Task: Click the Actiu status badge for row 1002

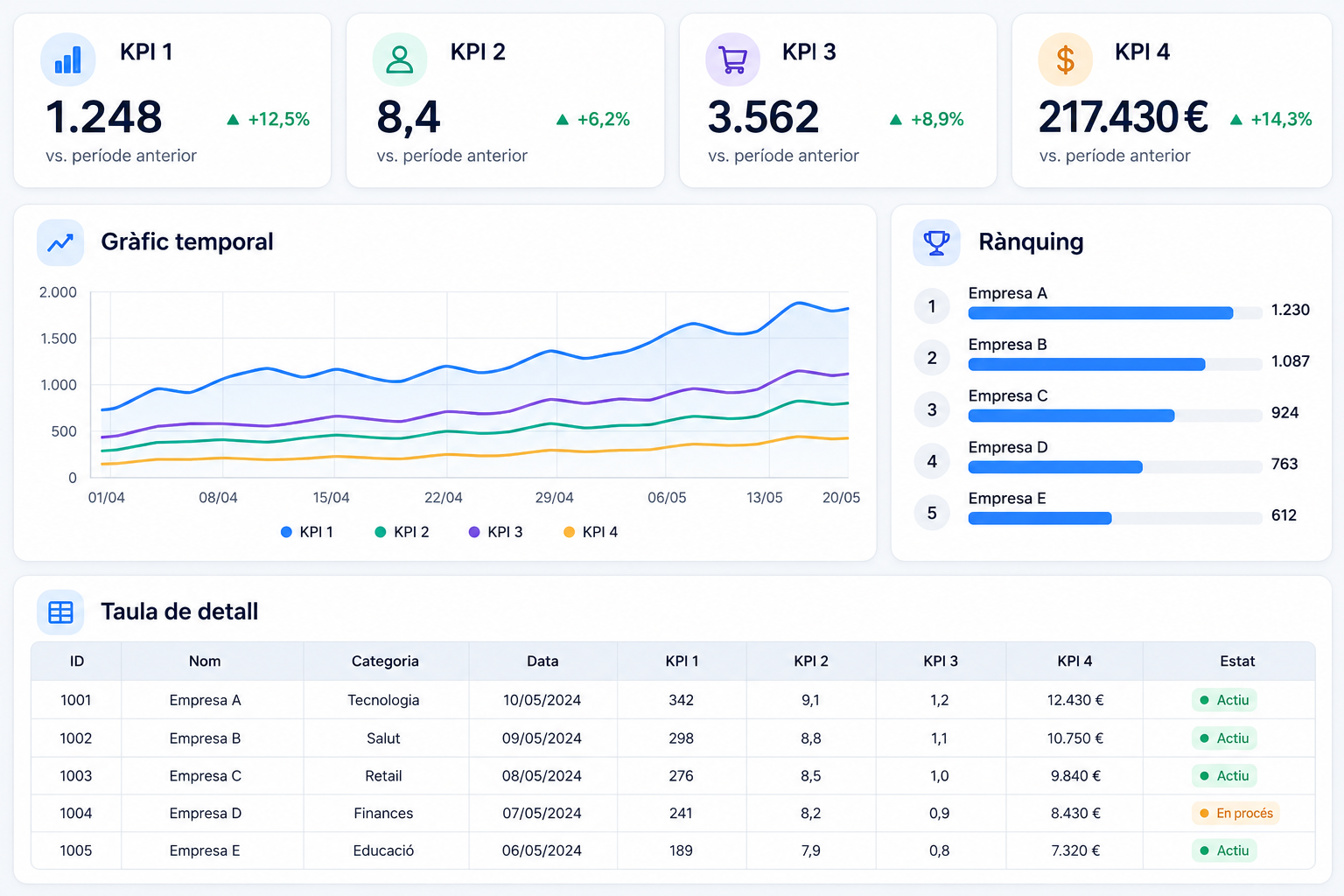Action: [1224, 738]
